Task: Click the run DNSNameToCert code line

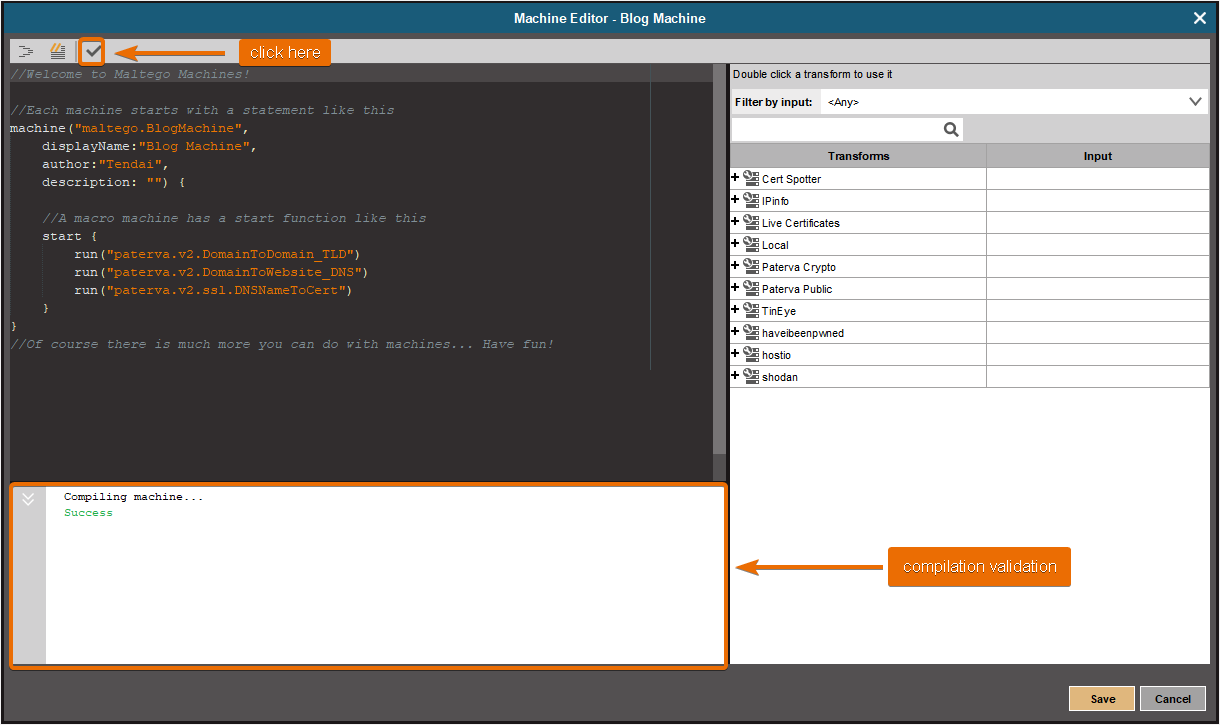Action: (x=213, y=290)
